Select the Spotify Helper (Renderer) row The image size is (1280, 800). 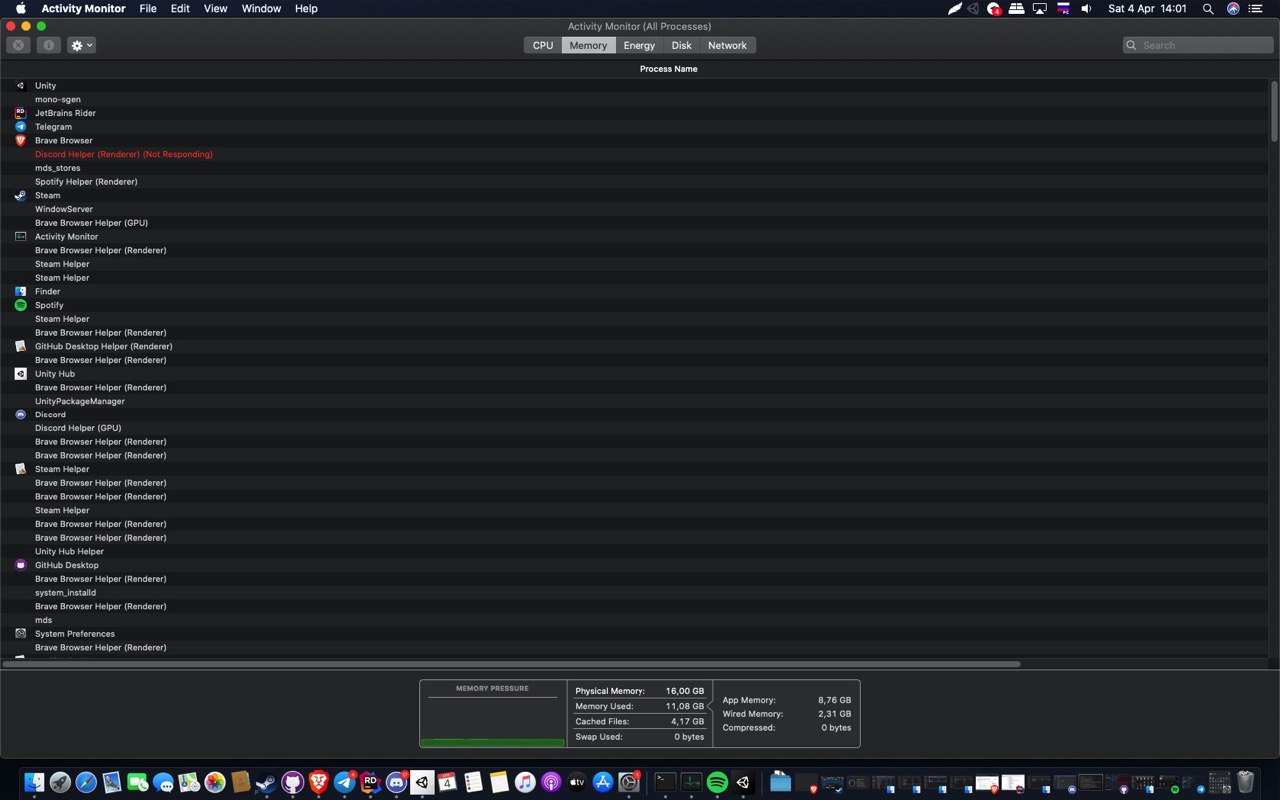coord(635,182)
